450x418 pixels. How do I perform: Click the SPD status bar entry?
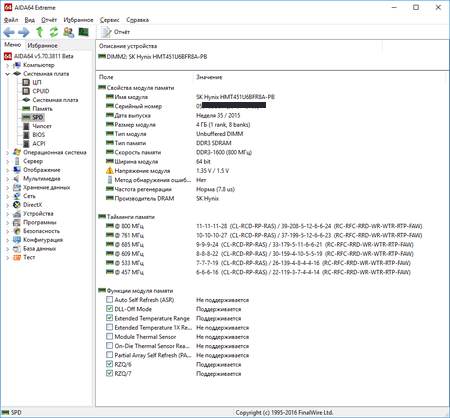click(x=12, y=413)
